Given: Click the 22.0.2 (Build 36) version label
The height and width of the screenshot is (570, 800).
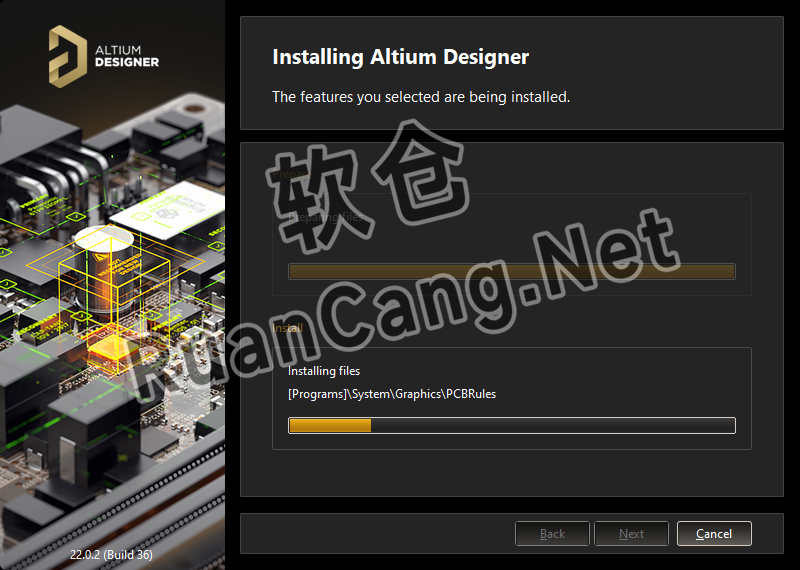Looking at the screenshot, I should (111, 554).
